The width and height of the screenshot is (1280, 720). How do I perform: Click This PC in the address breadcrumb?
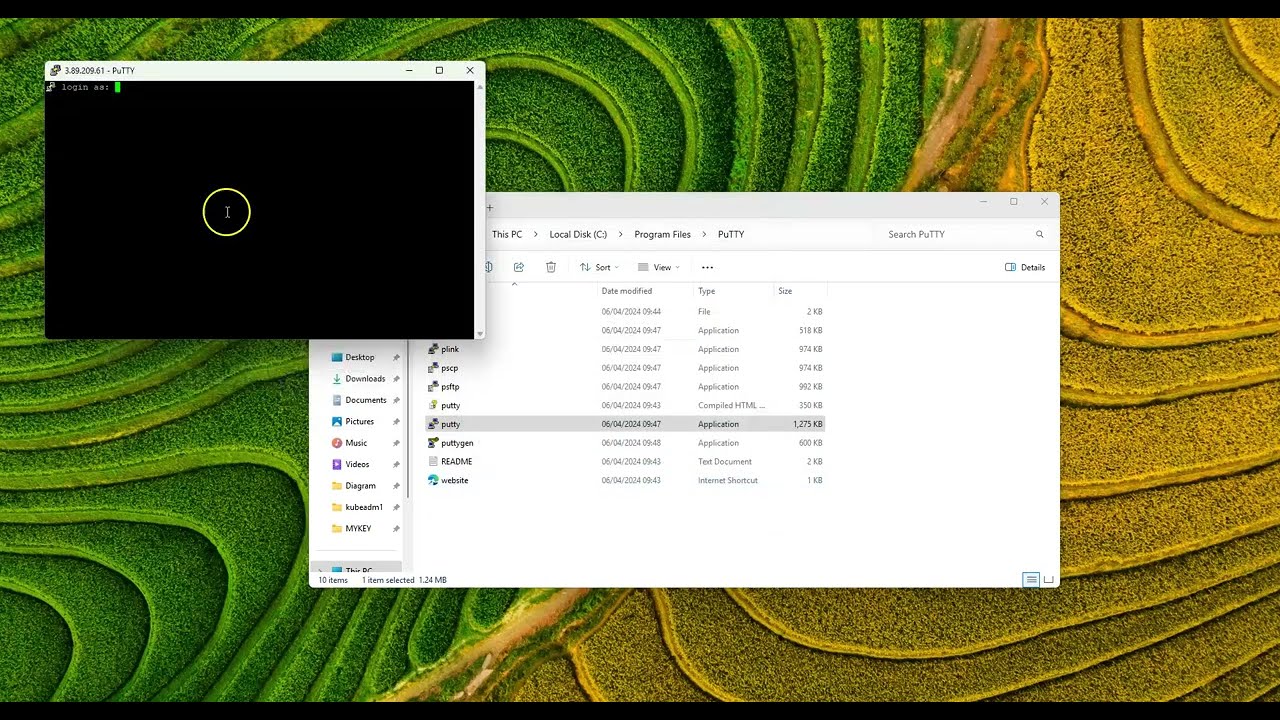pos(507,234)
